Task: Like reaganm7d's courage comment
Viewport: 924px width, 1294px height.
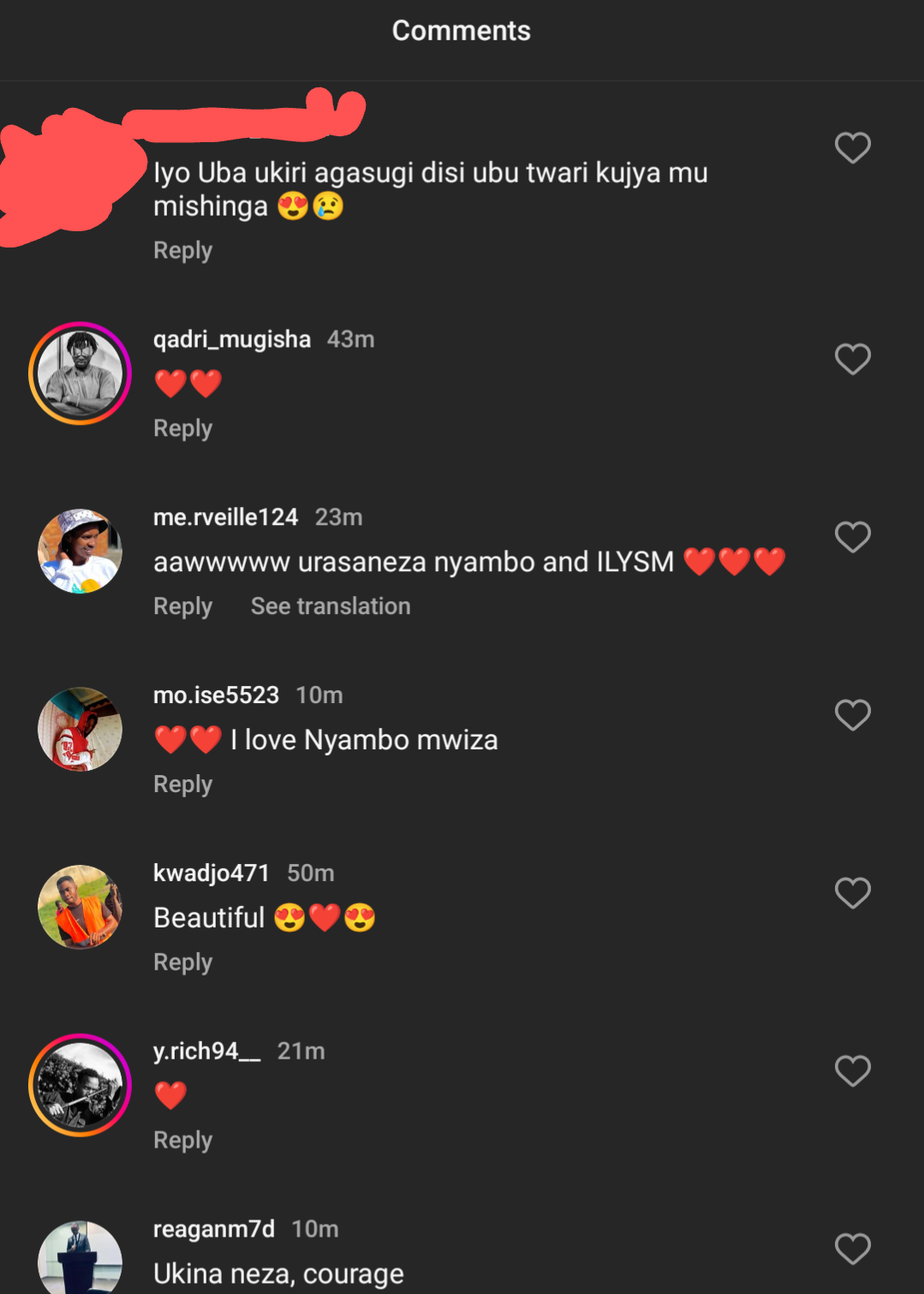Action: point(852,1249)
